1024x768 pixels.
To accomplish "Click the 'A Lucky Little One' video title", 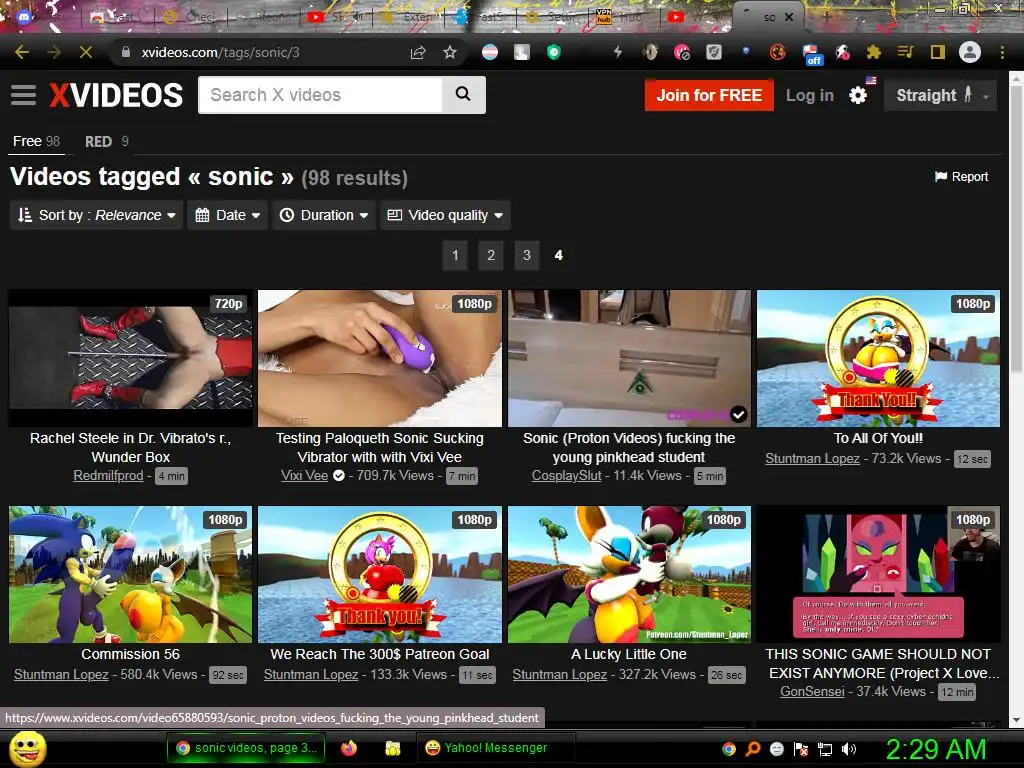I will point(629,654).
